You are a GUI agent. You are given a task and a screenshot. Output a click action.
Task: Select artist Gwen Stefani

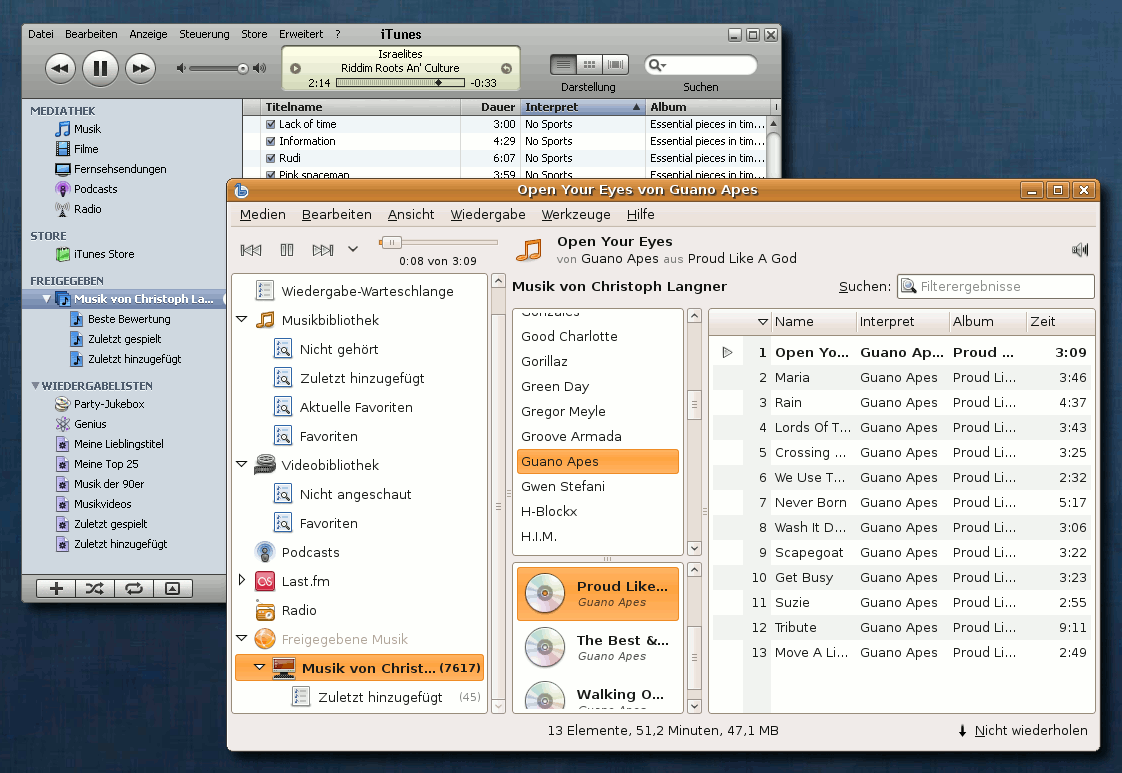point(597,487)
